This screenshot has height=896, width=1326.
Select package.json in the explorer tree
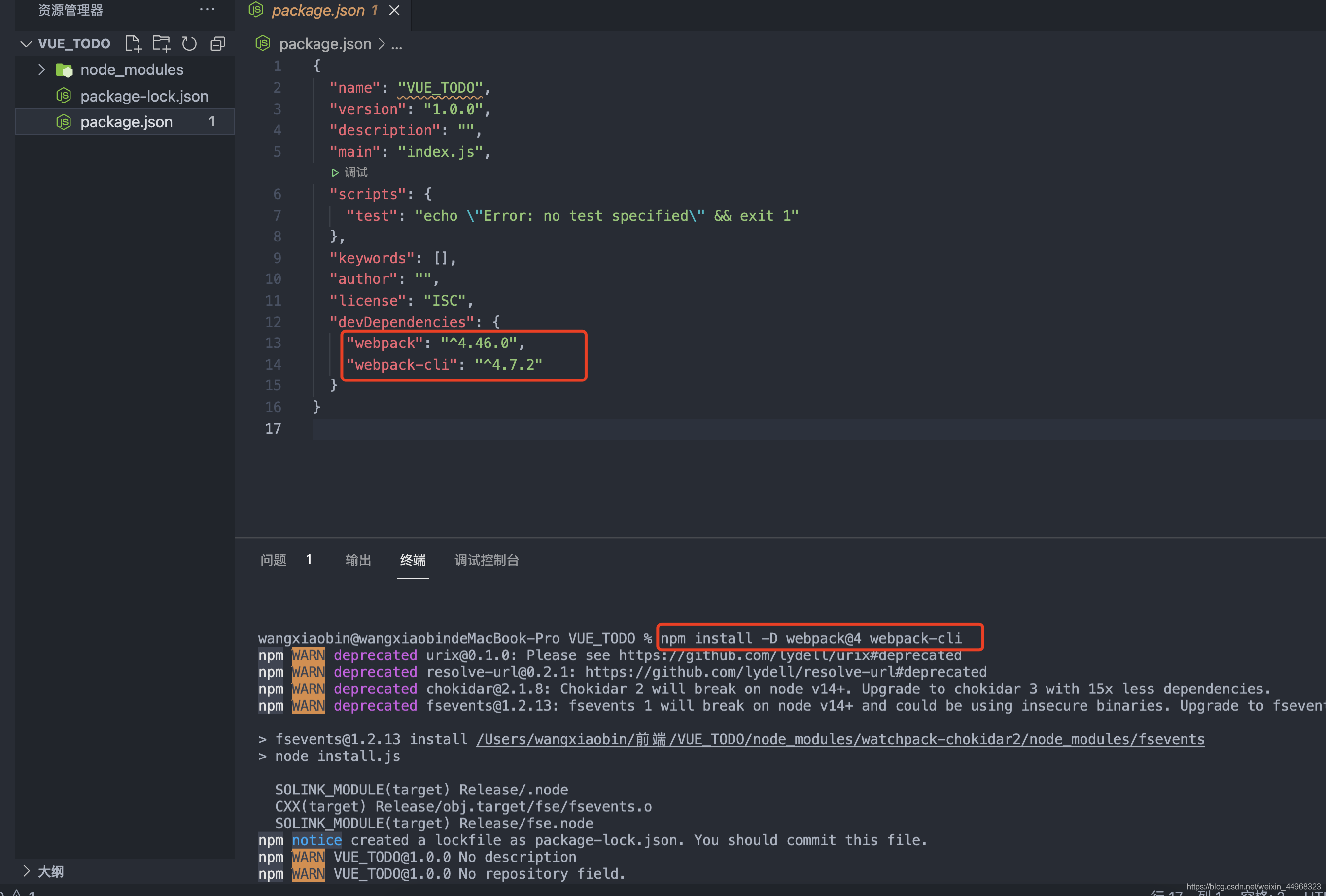tap(124, 121)
